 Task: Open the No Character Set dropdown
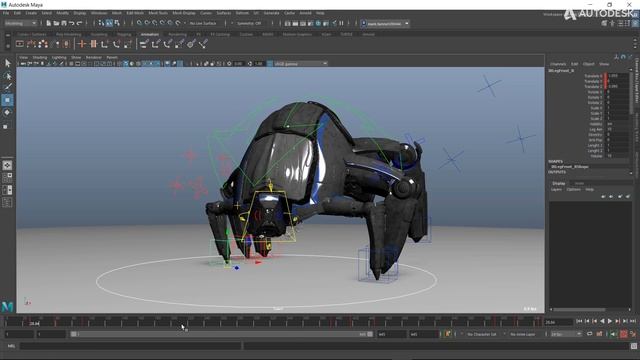[483, 334]
